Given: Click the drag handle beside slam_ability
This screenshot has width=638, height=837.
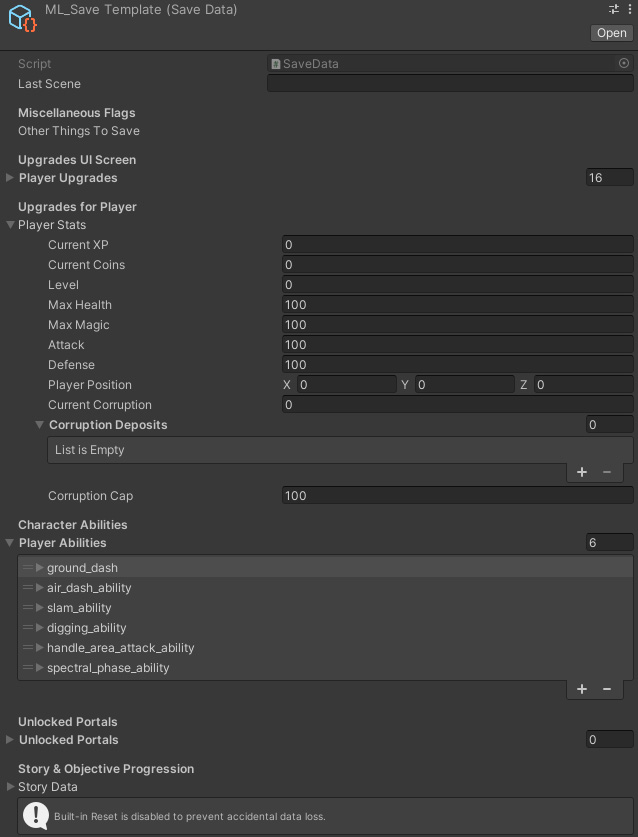Looking at the screenshot, I should [28, 608].
